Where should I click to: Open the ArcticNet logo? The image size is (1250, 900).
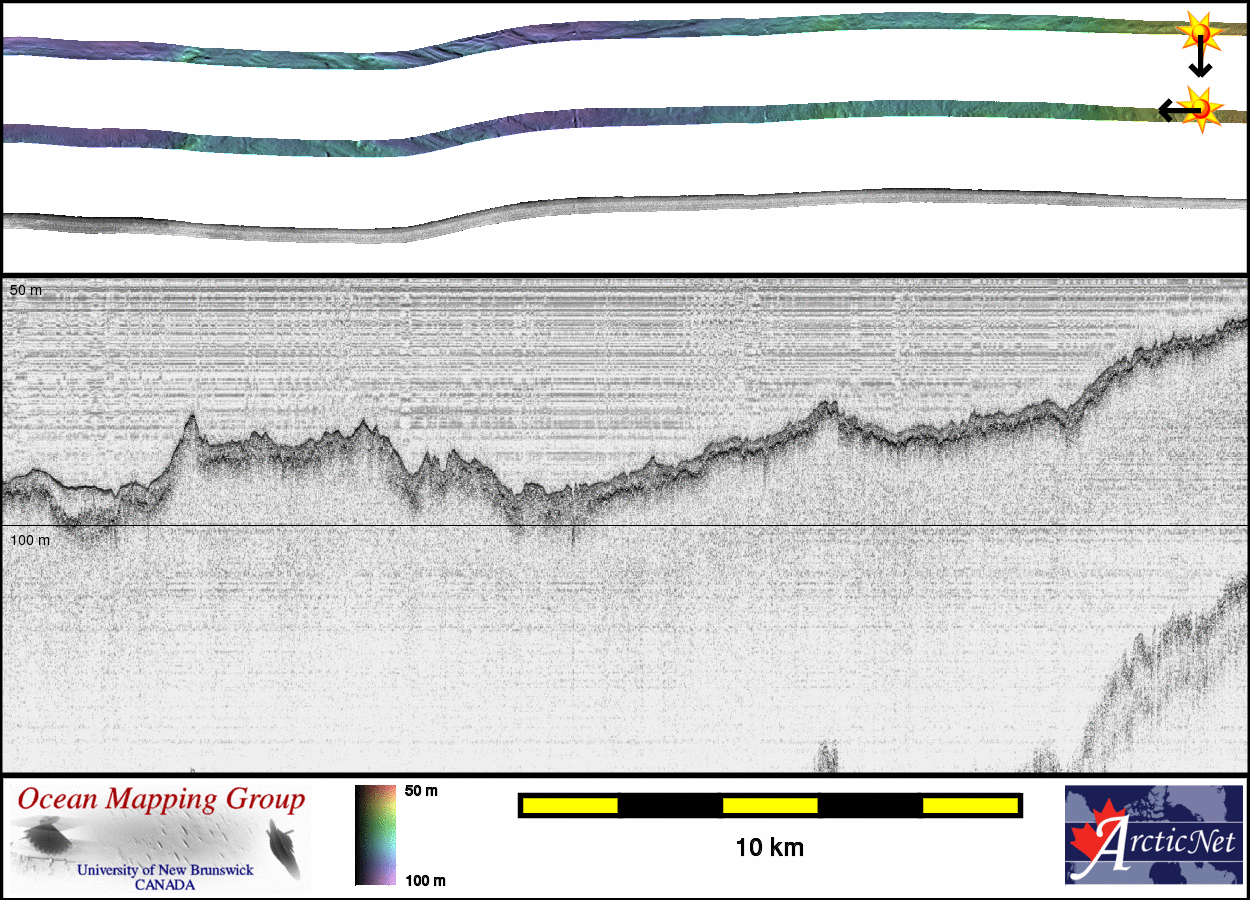click(x=1154, y=835)
